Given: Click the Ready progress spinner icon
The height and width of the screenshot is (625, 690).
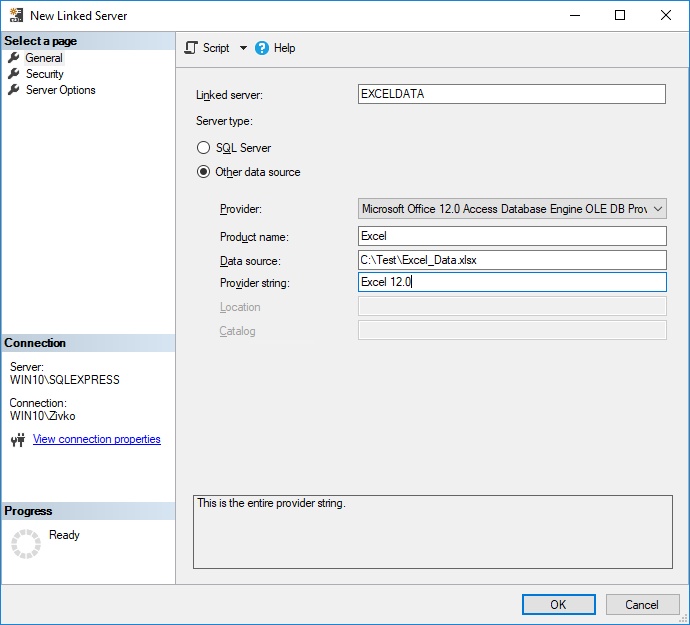Looking at the screenshot, I should click(25, 544).
